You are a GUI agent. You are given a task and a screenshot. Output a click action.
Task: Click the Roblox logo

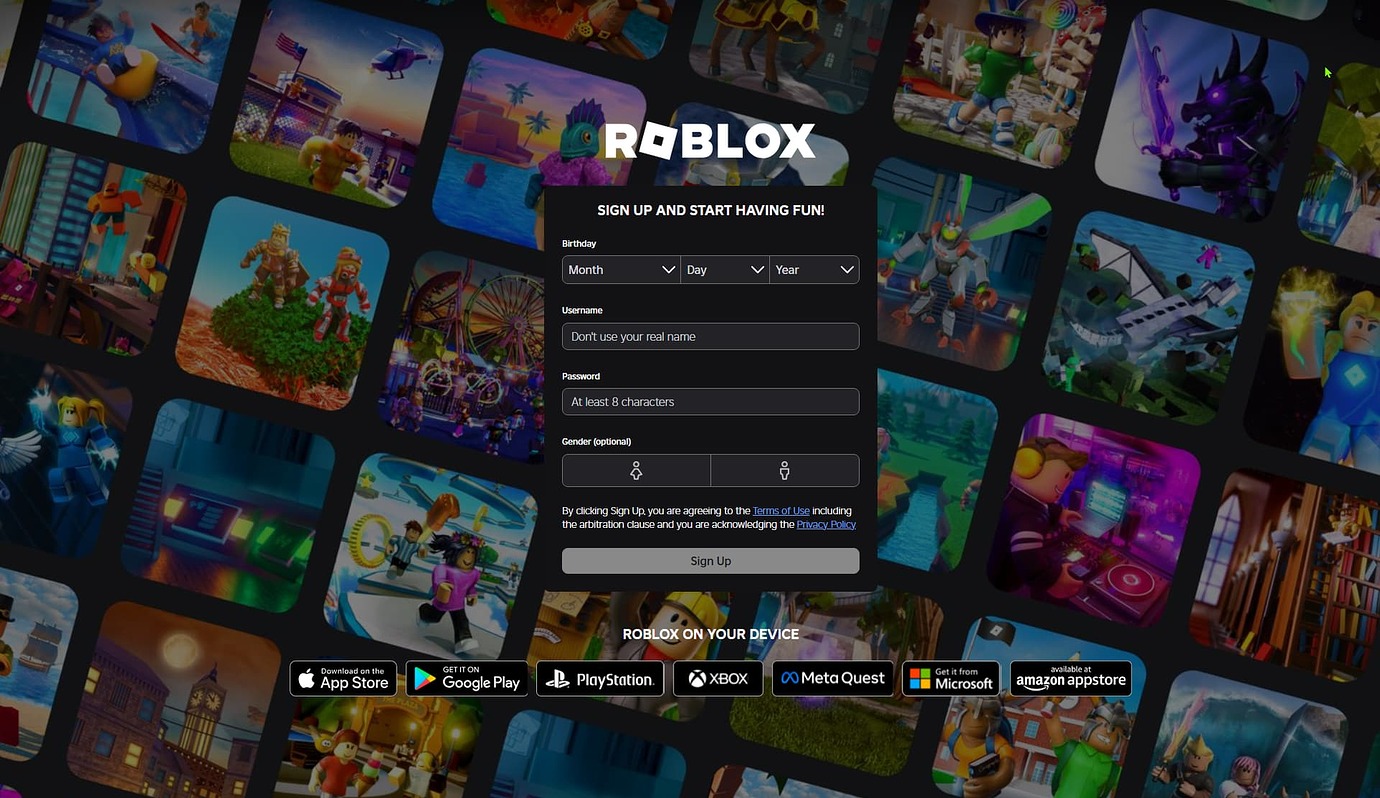click(x=710, y=141)
